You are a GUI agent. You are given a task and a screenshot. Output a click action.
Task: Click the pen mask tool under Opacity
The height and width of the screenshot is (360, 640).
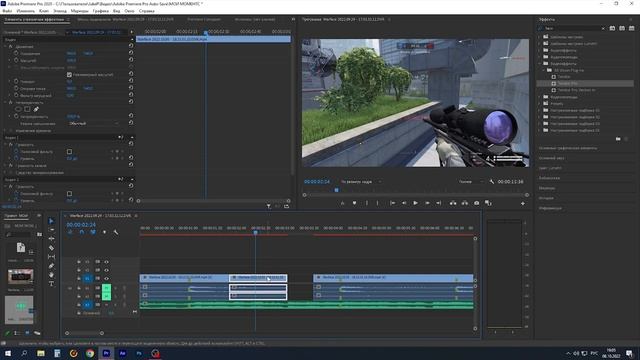coord(36,109)
